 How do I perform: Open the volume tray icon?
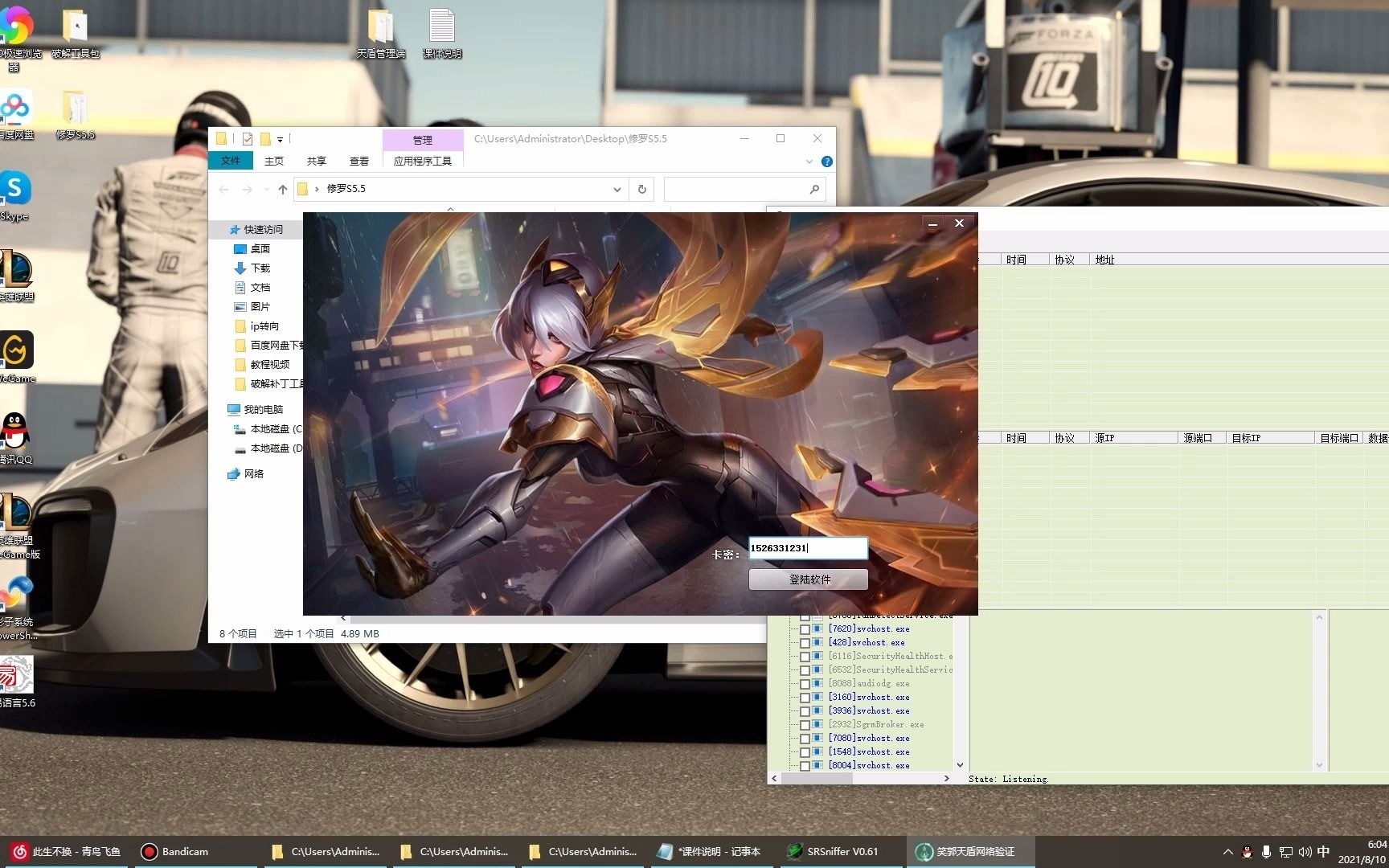pyautogui.click(x=1305, y=852)
